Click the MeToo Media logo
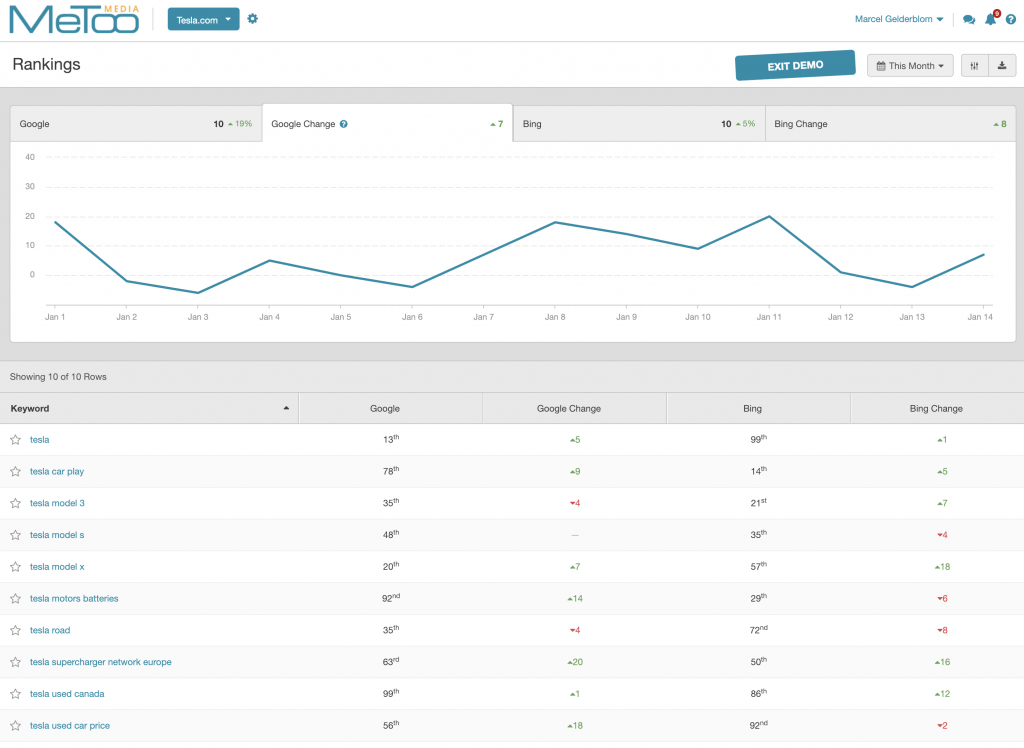The image size is (1024, 748). [x=74, y=20]
